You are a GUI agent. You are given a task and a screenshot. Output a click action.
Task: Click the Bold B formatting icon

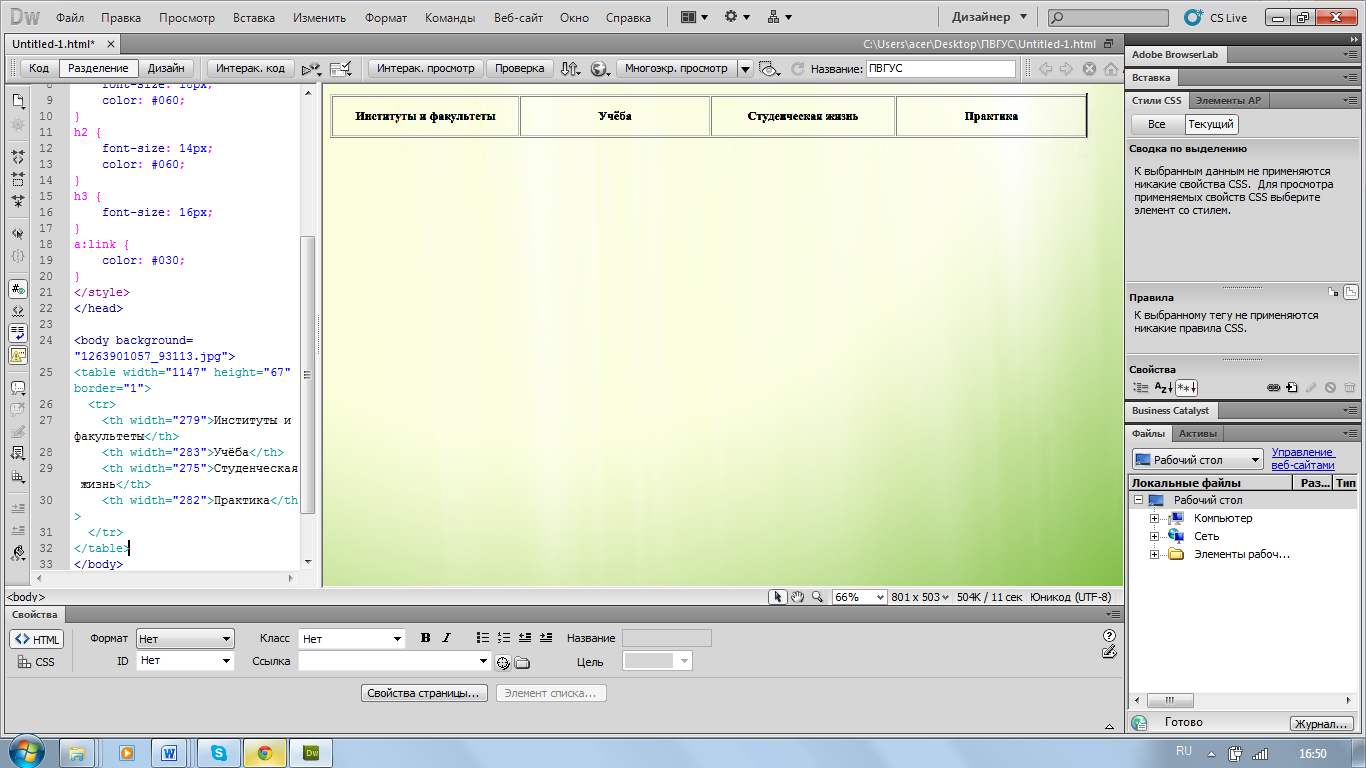425,638
